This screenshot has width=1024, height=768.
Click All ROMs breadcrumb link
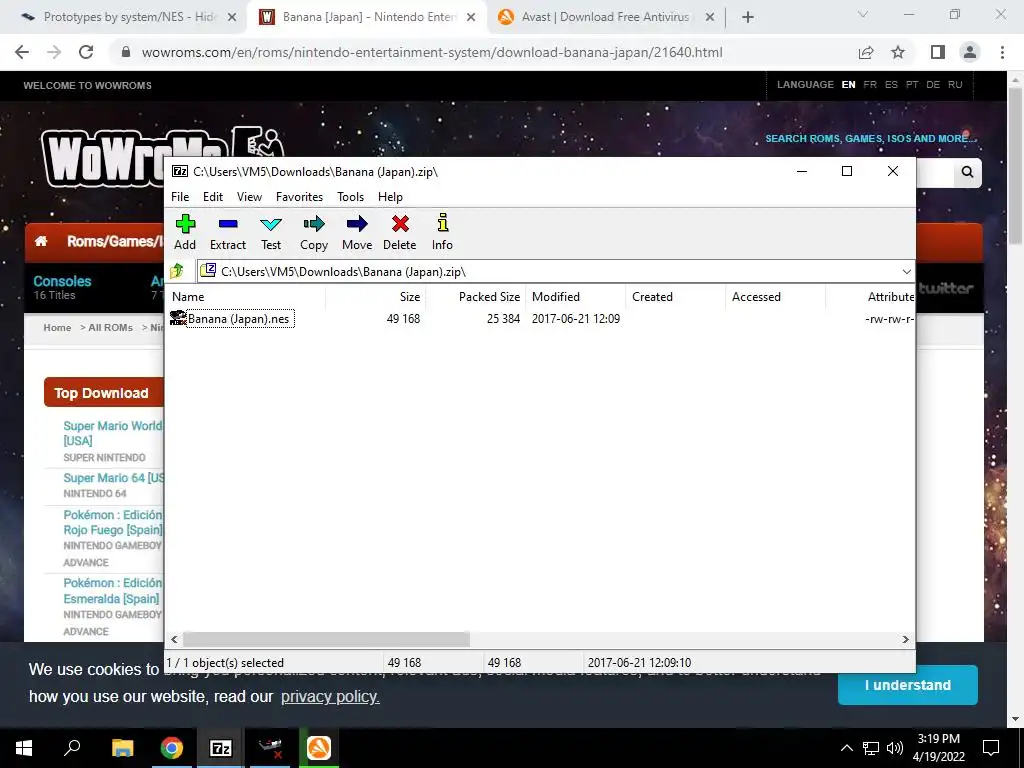(110, 327)
